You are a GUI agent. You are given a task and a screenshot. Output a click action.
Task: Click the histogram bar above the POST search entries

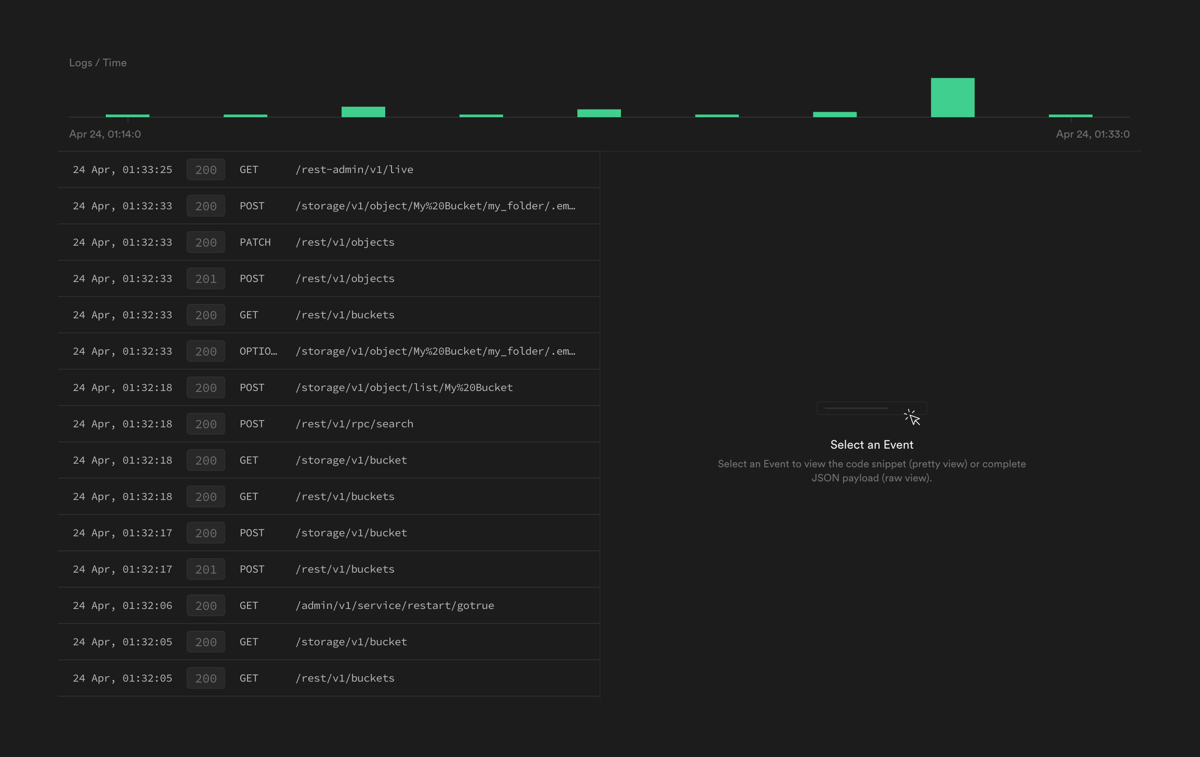(x=598, y=111)
